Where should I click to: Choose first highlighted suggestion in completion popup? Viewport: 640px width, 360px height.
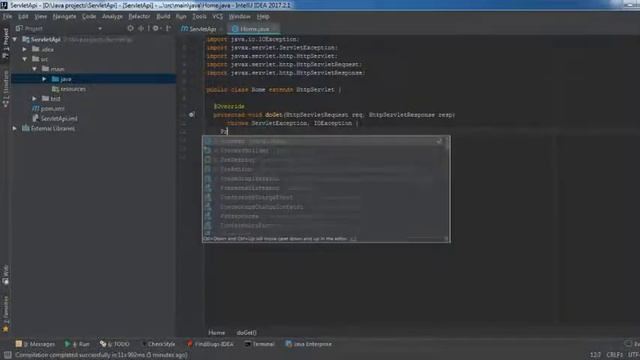324,141
